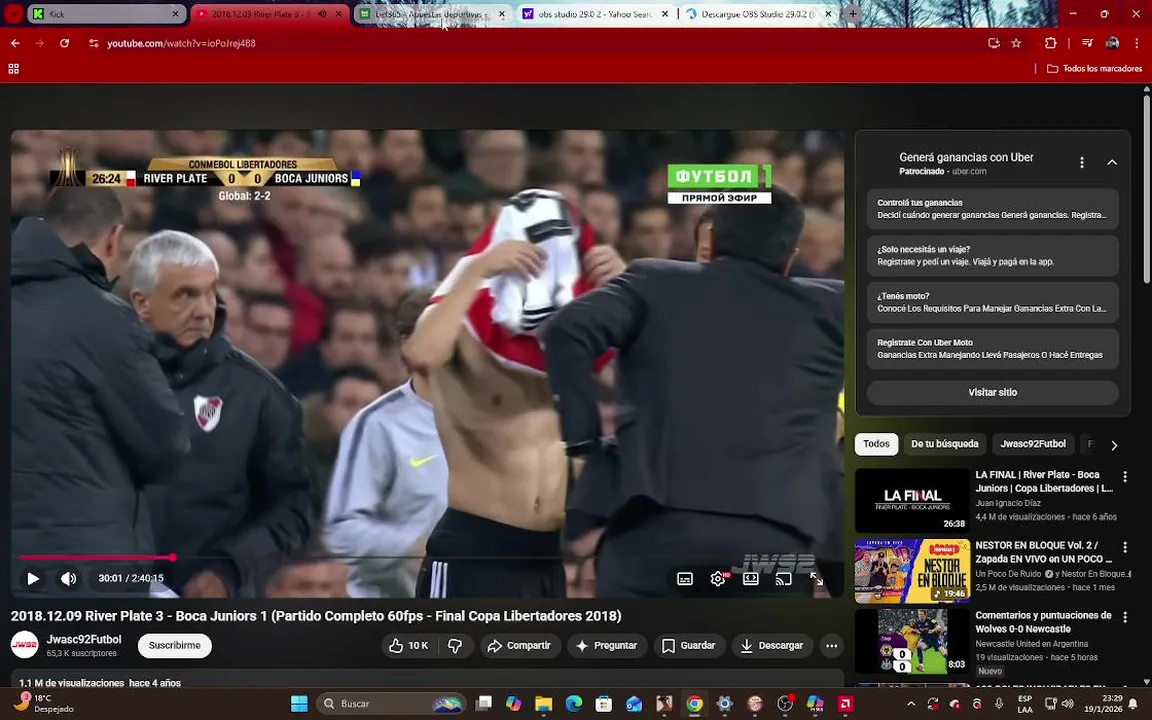Open the video player settings gear
This screenshot has height=720, width=1152.
tap(719, 579)
